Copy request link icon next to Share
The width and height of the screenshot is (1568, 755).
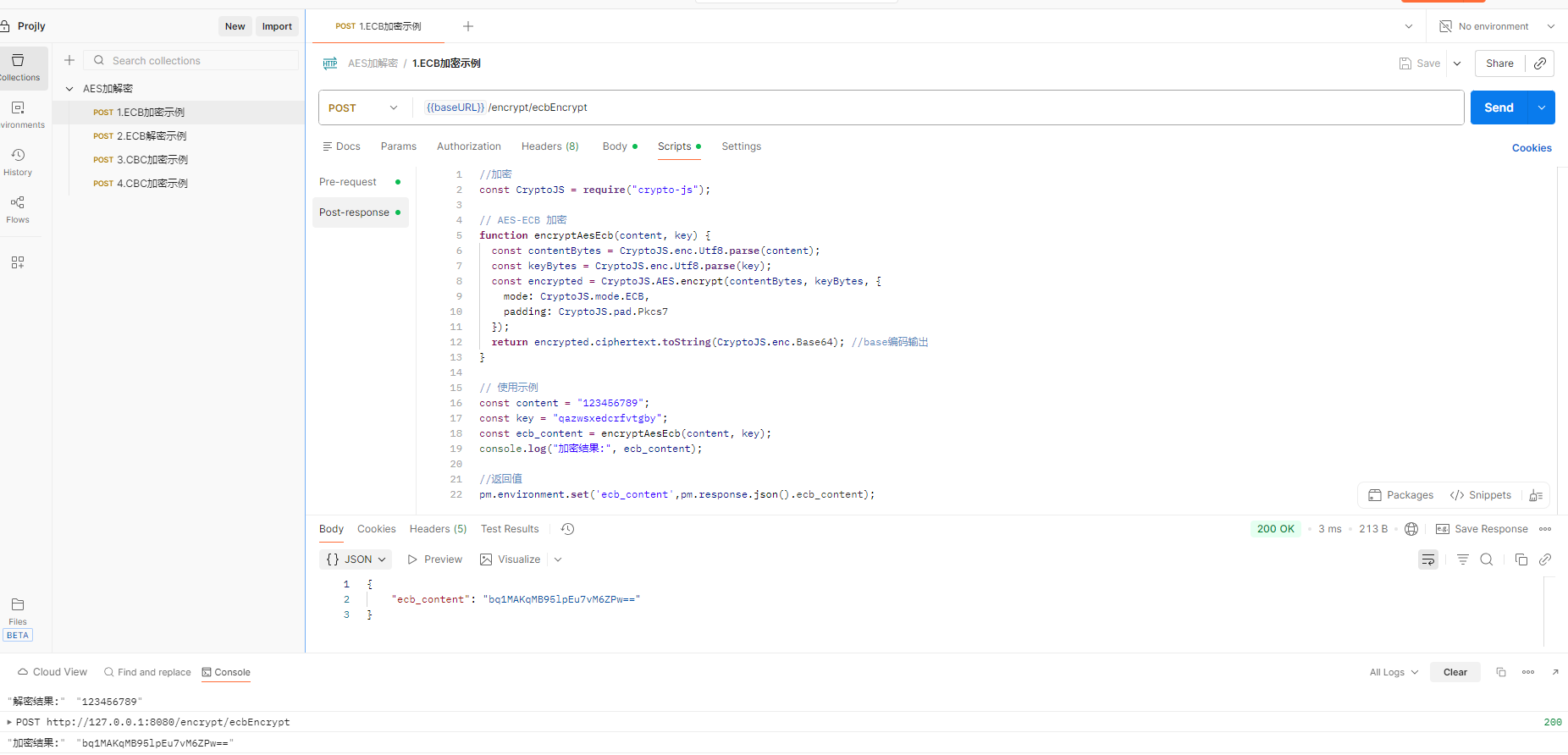pos(1540,63)
